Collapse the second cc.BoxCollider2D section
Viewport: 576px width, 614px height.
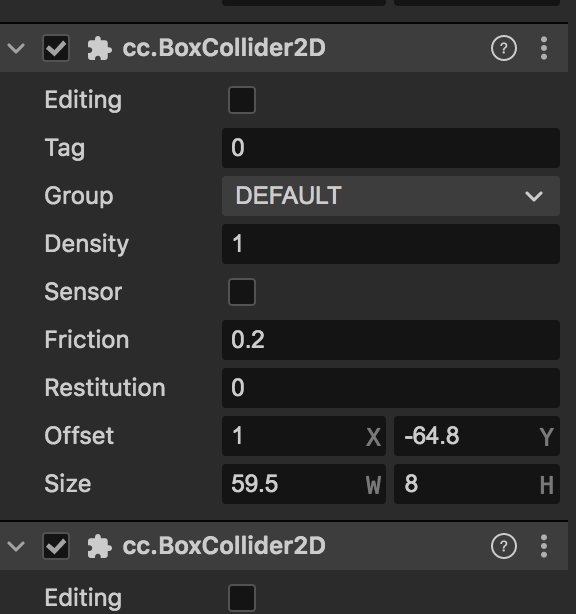16,546
